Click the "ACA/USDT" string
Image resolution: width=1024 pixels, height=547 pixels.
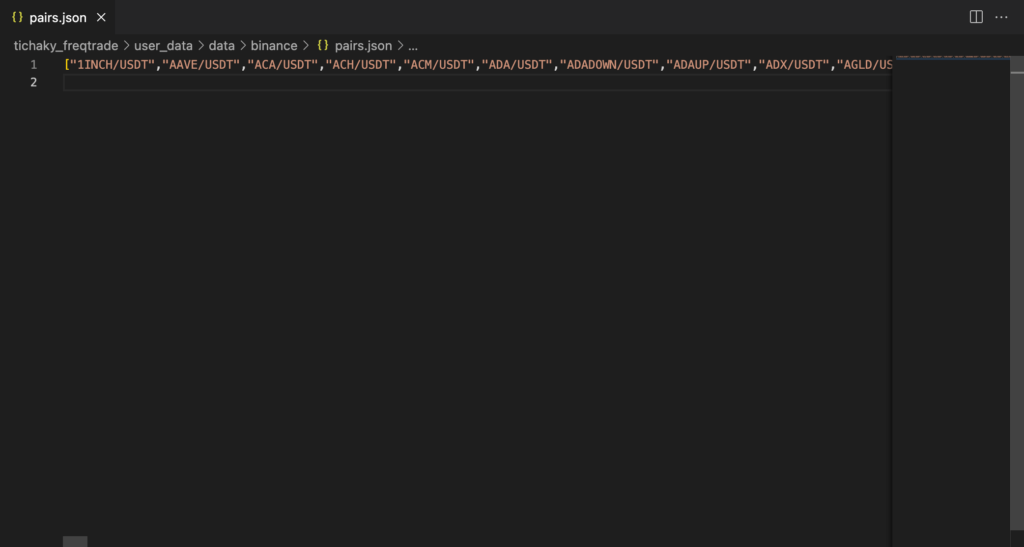click(x=283, y=65)
